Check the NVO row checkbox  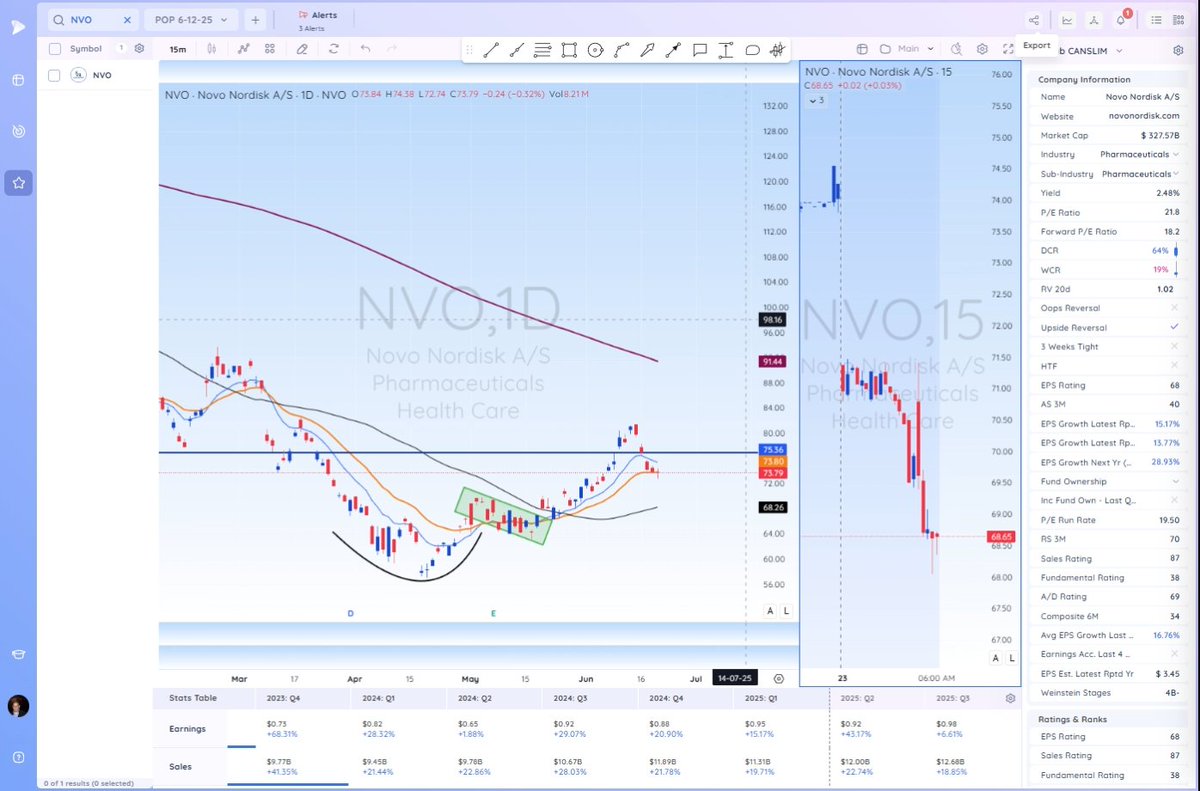(55, 75)
